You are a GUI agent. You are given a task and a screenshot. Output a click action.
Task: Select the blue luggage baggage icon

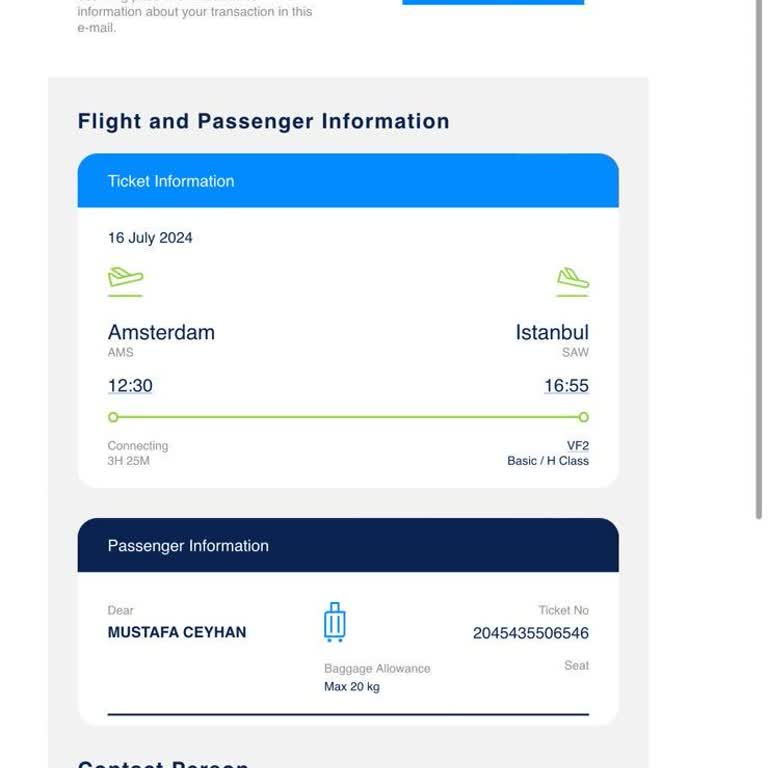335,622
